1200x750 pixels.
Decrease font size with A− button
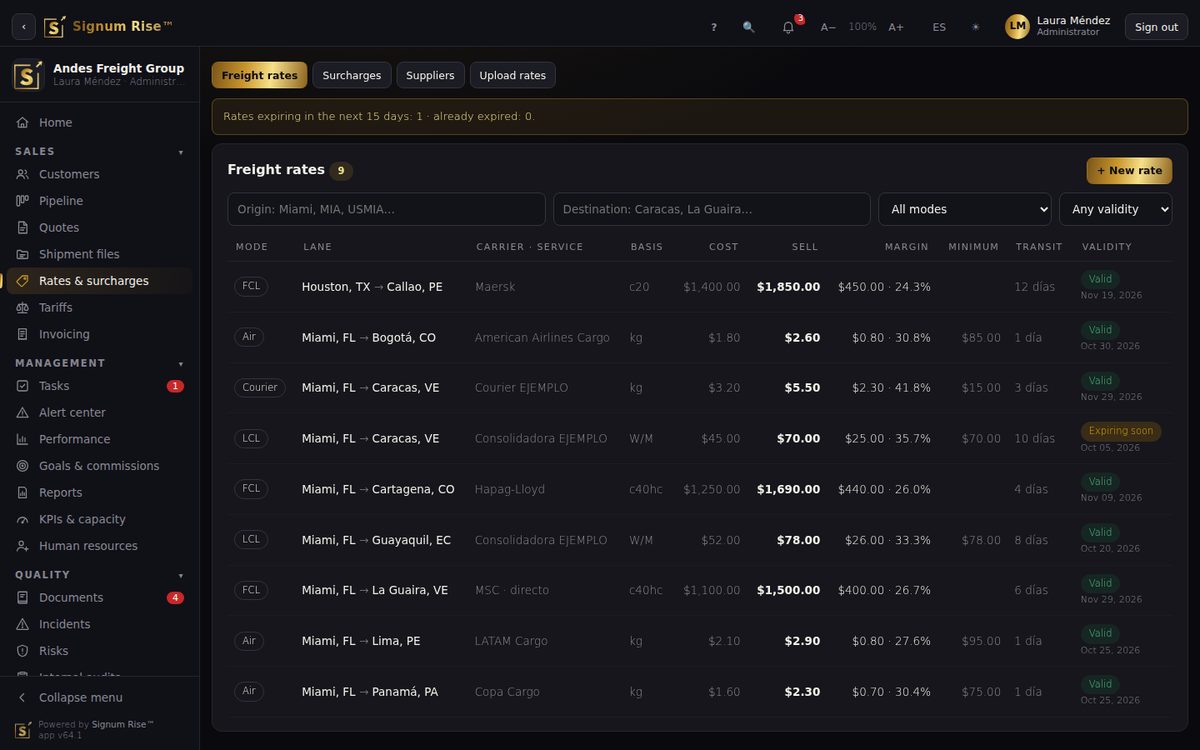[828, 27]
